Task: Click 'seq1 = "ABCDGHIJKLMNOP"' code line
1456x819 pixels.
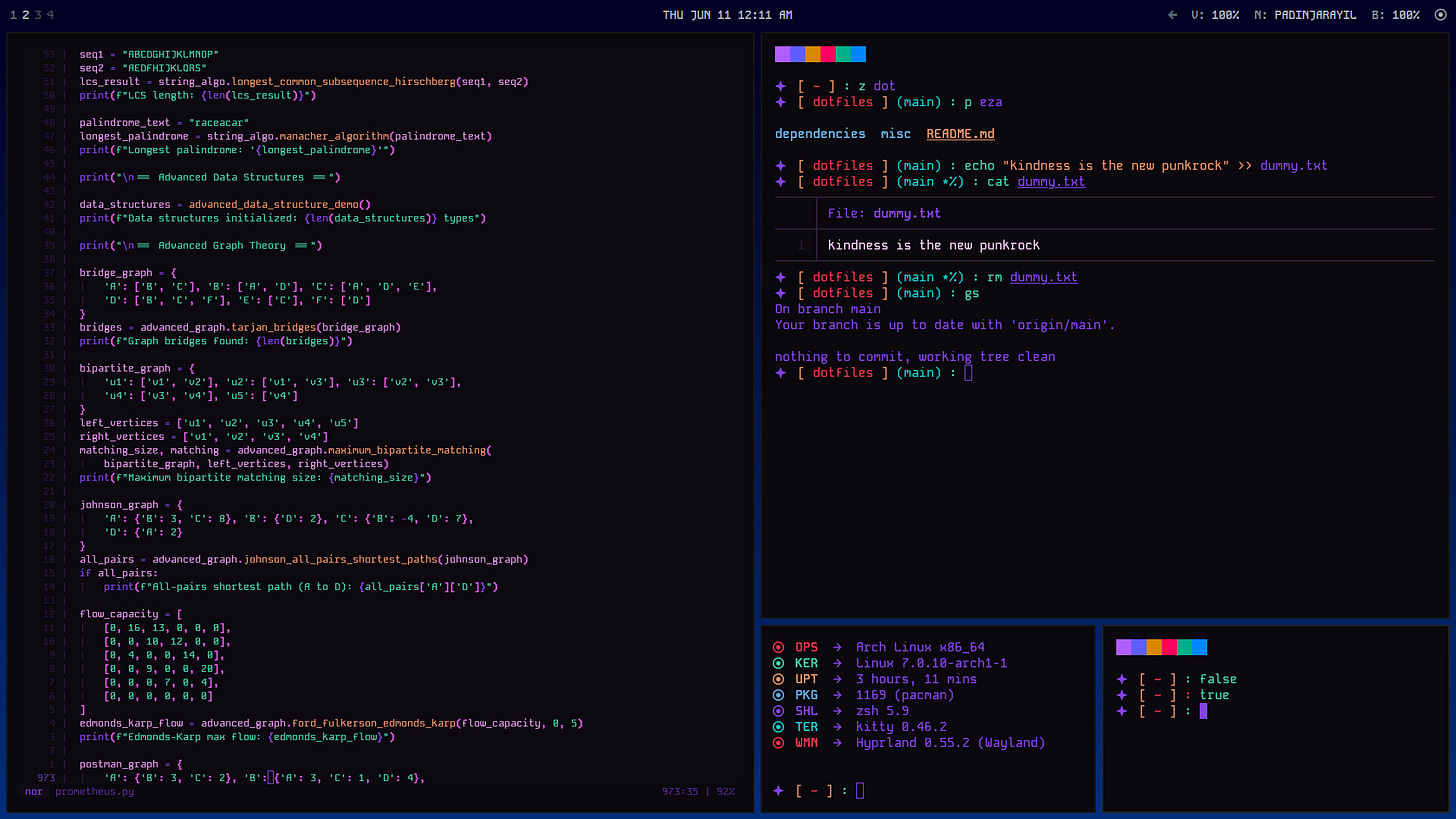Action: click(149, 54)
